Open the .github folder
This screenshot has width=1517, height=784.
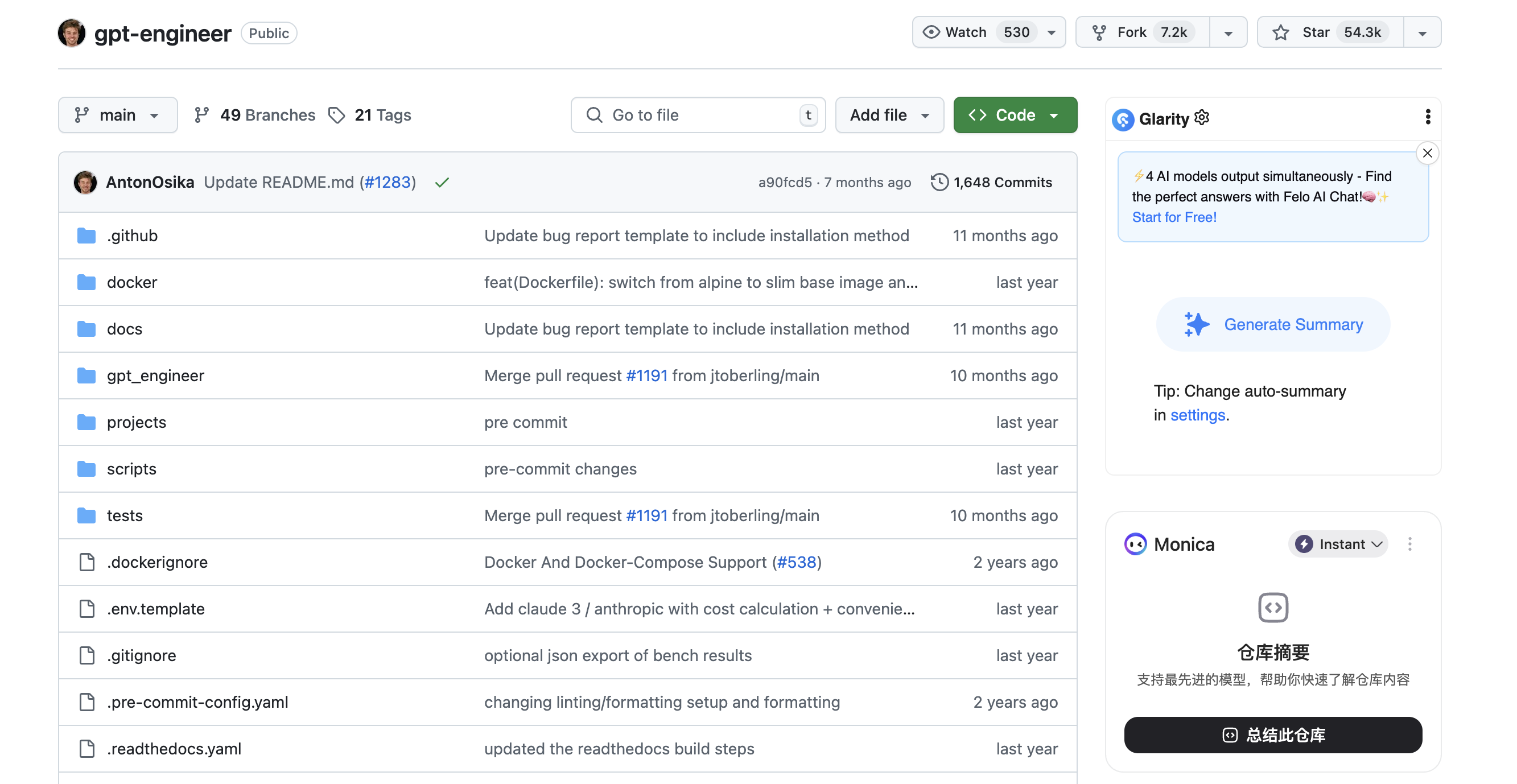132,236
